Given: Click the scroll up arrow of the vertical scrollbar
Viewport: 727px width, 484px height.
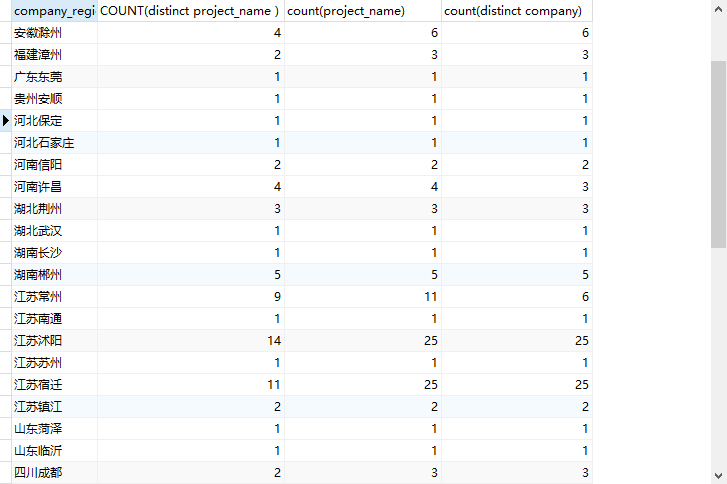Looking at the screenshot, I should click(x=719, y=9).
